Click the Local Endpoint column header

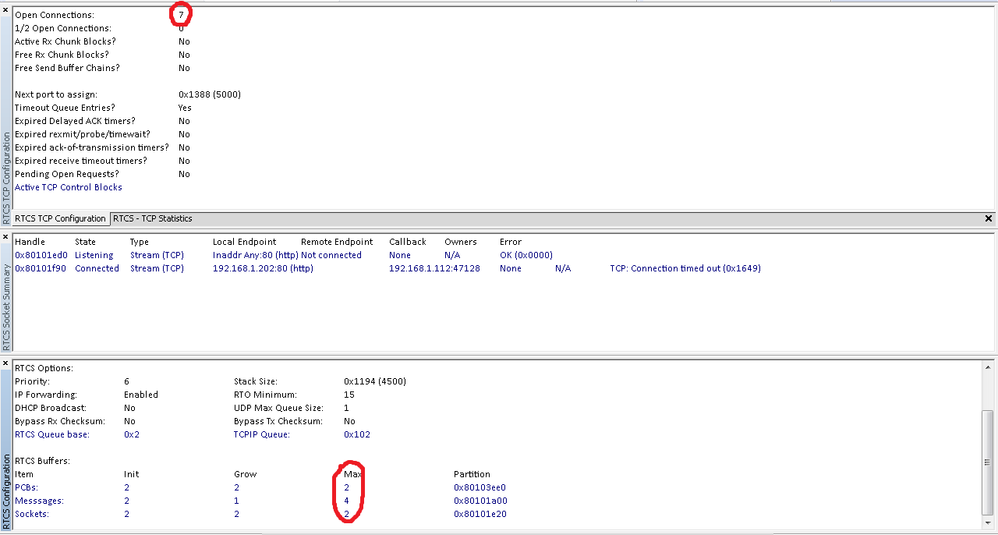point(244,242)
